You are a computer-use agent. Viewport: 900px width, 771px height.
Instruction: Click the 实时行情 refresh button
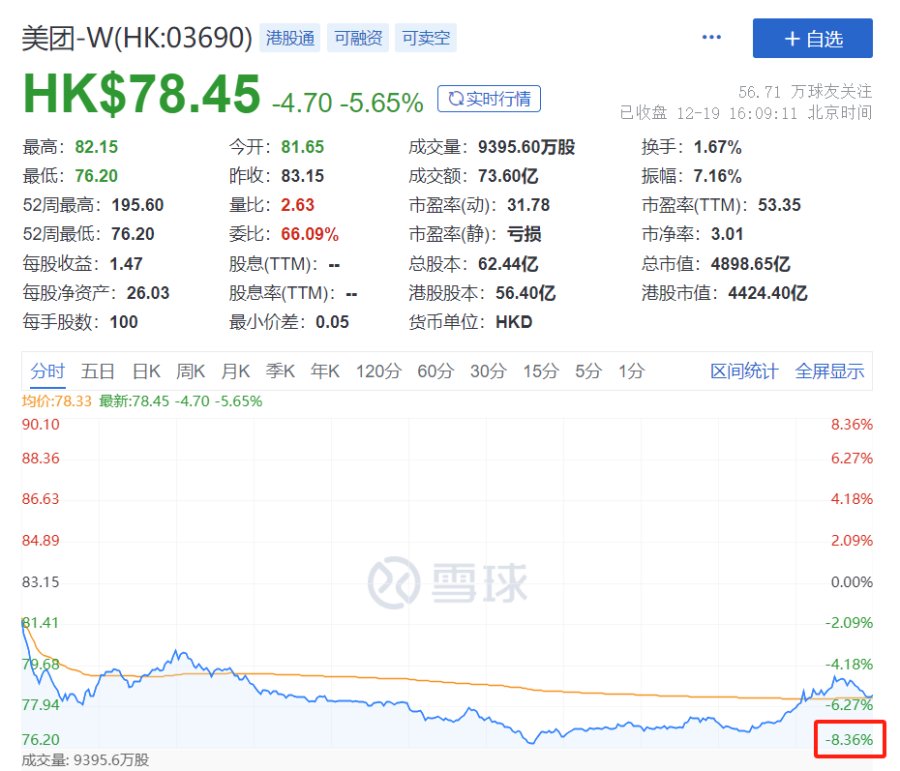pyautogui.click(x=488, y=99)
